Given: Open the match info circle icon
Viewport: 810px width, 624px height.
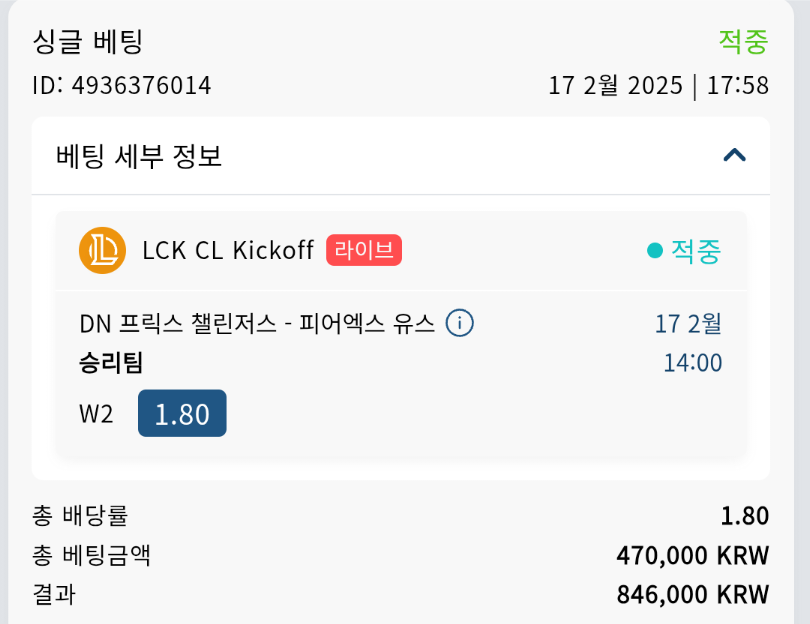Looking at the screenshot, I should click(x=459, y=324).
